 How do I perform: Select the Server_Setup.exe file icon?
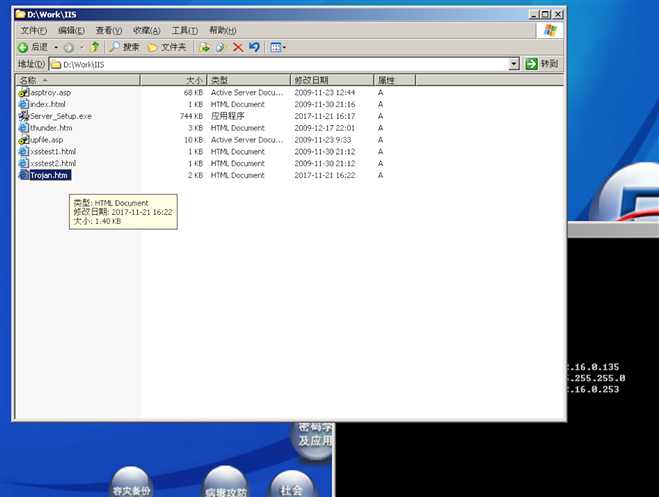click(x=24, y=116)
